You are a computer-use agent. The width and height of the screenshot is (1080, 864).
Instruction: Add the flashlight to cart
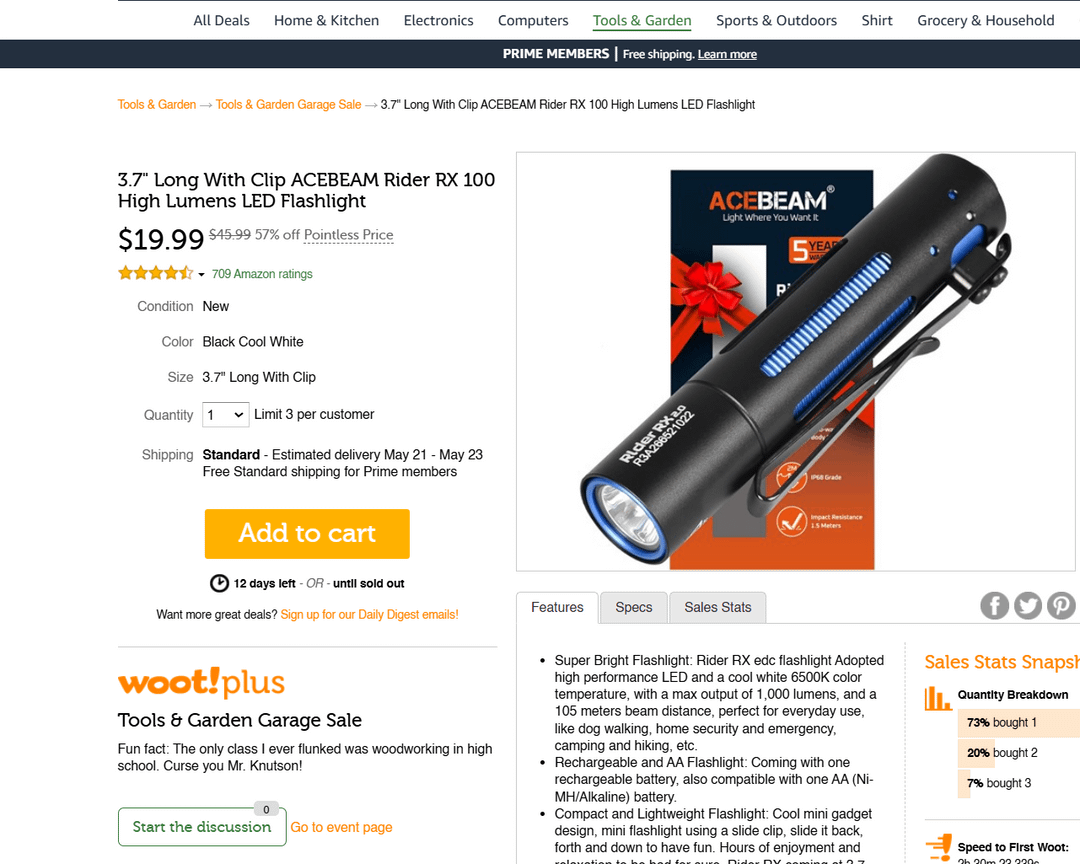307,534
